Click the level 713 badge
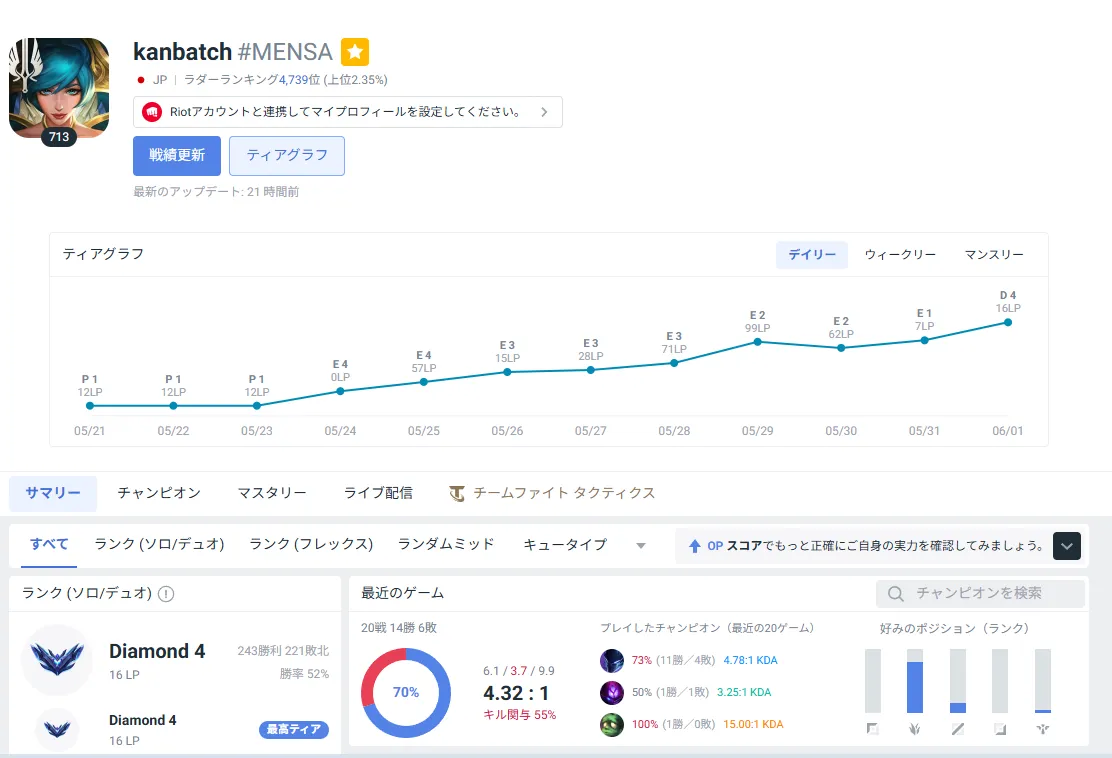 (59, 137)
